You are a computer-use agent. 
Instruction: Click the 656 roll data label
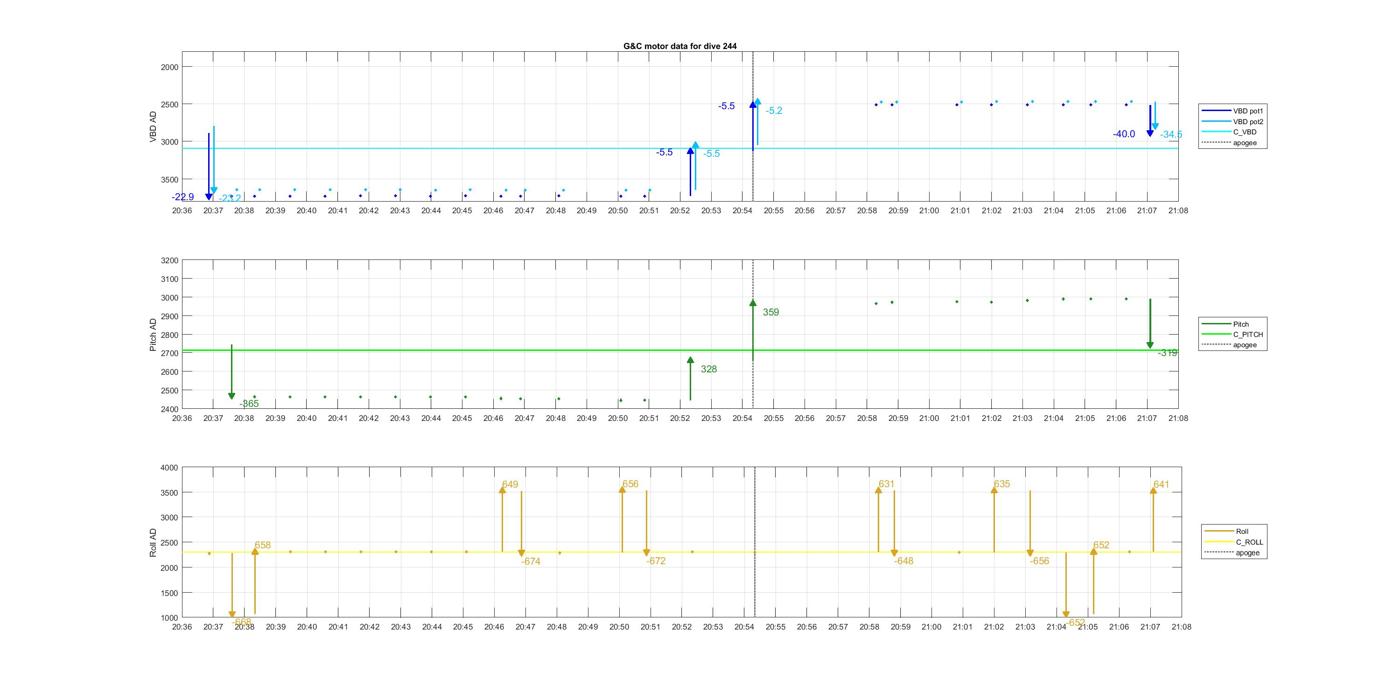[x=630, y=484]
